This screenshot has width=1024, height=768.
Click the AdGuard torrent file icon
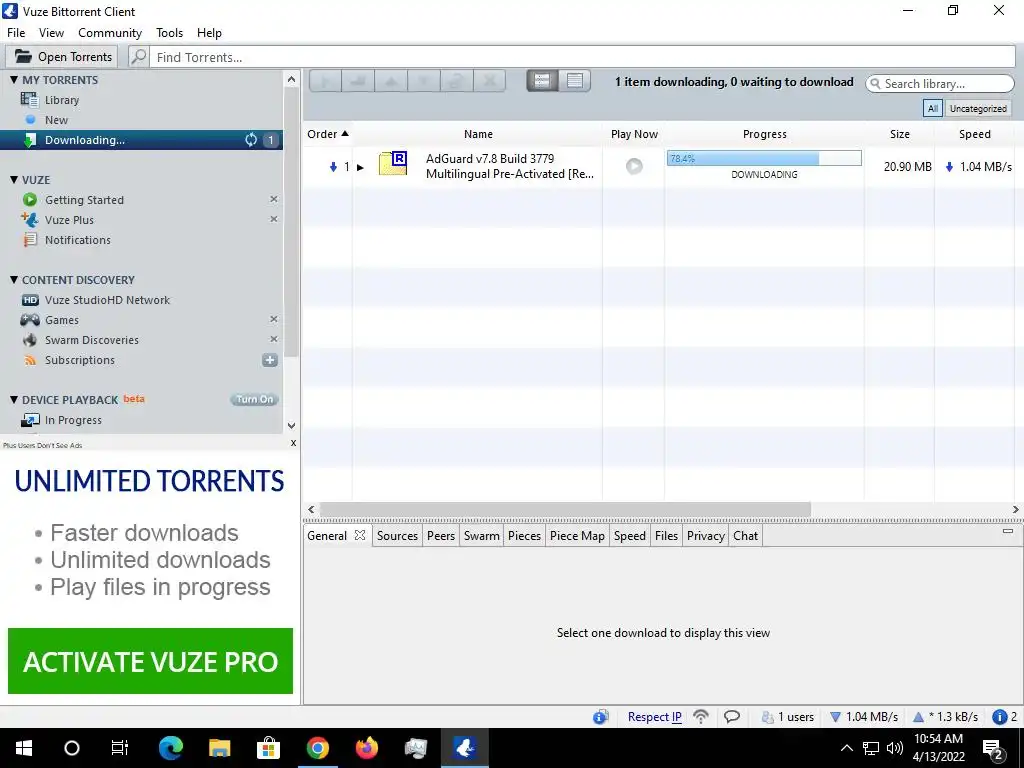[393, 163]
